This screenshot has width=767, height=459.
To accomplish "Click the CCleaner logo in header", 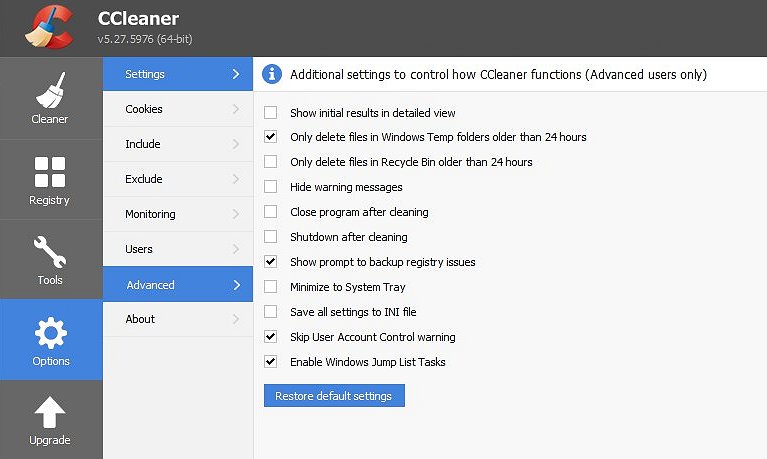I will click(49, 27).
